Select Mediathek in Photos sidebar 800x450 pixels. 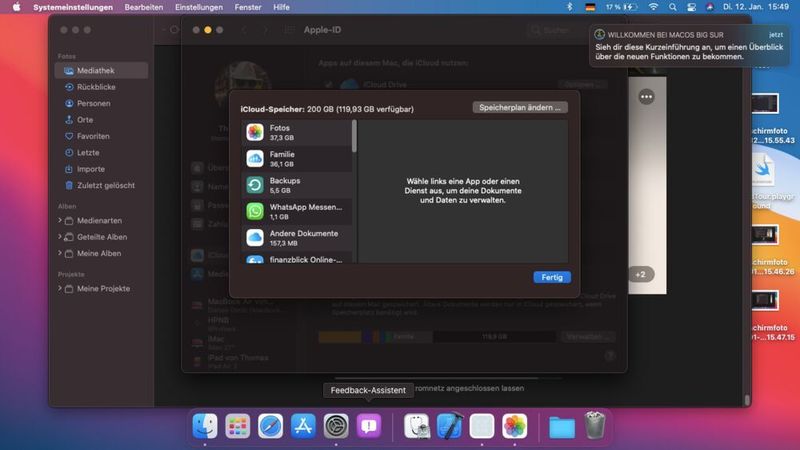click(x=102, y=70)
